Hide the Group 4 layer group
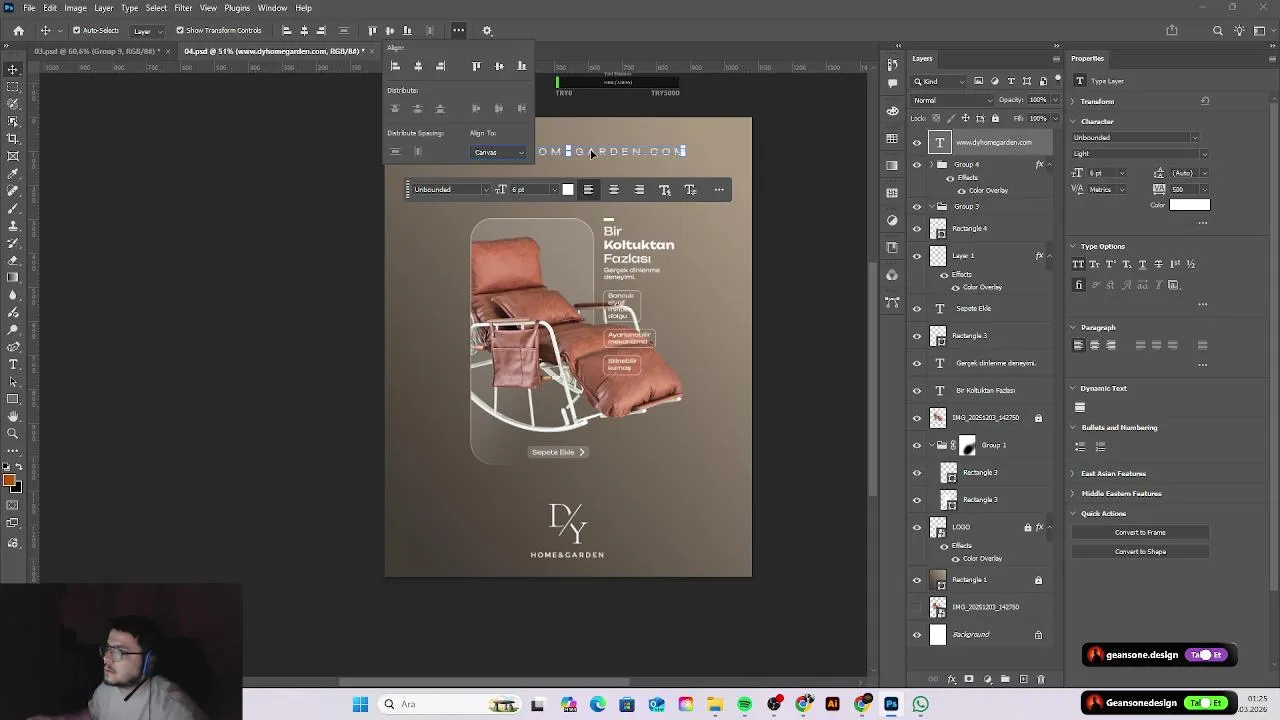Screen dimensions: 1280x720 click(917, 164)
